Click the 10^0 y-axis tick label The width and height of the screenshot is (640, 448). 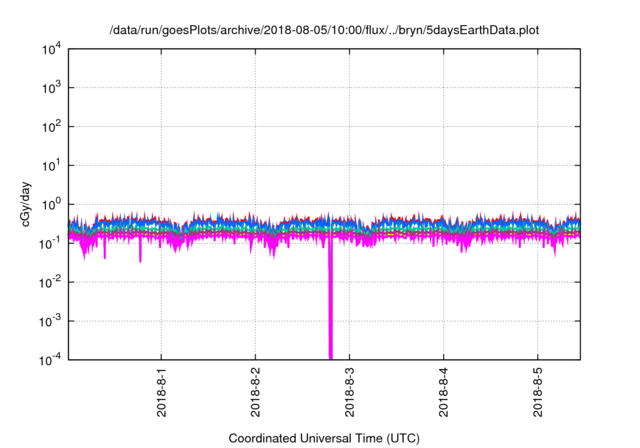click(51, 204)
